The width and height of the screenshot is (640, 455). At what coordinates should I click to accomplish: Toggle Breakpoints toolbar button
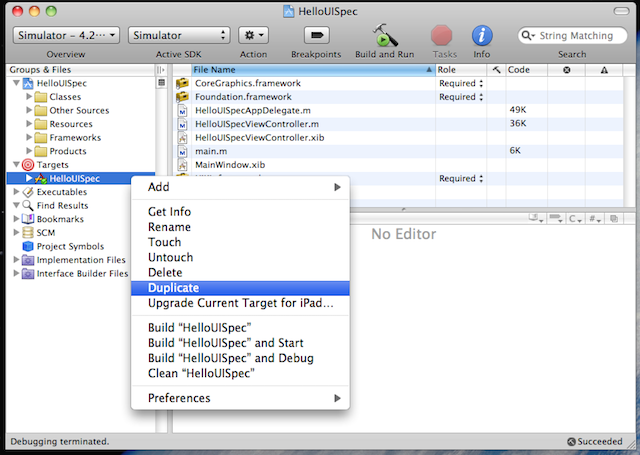point(317,36)
